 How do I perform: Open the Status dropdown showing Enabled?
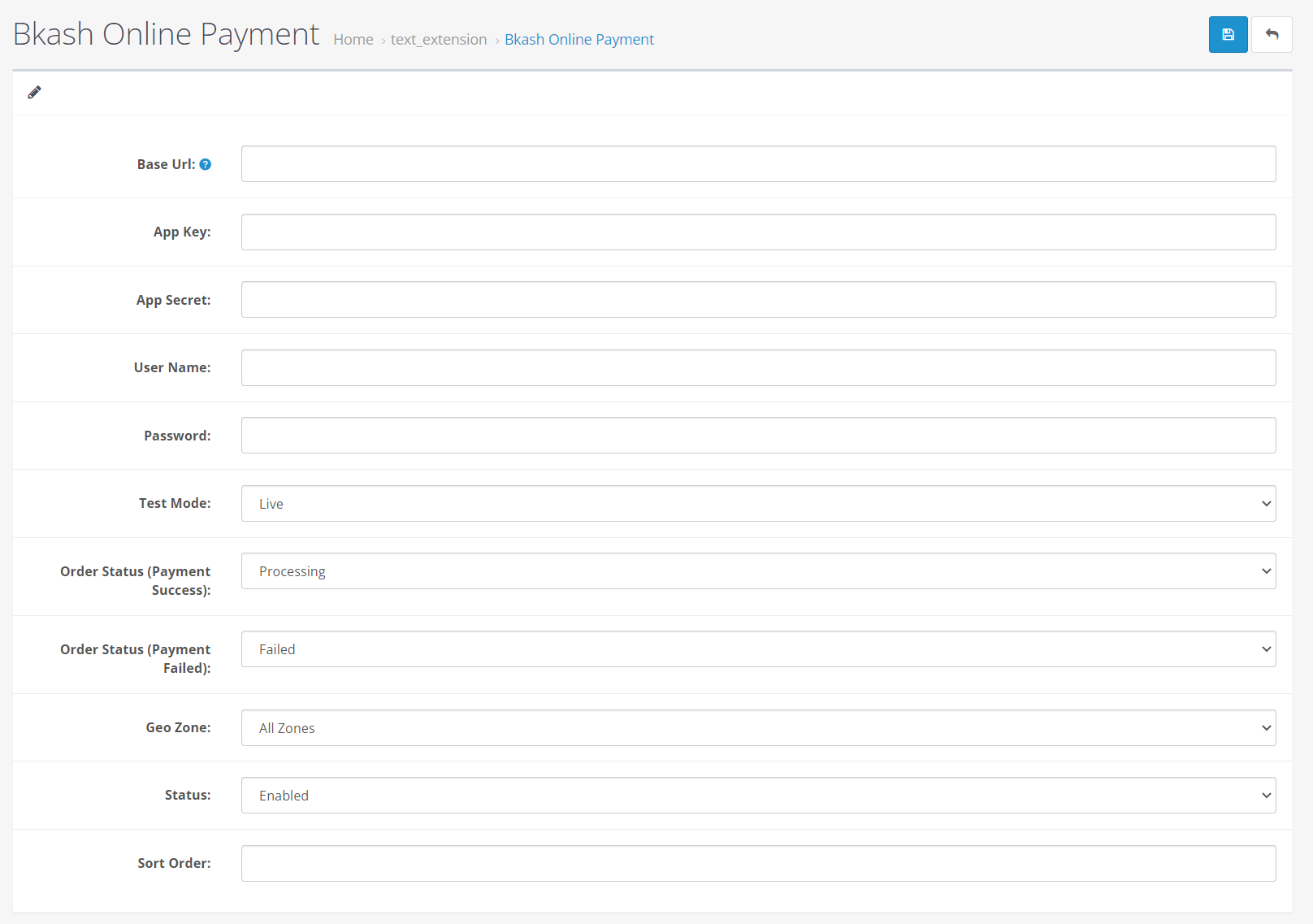click(758, 796)
